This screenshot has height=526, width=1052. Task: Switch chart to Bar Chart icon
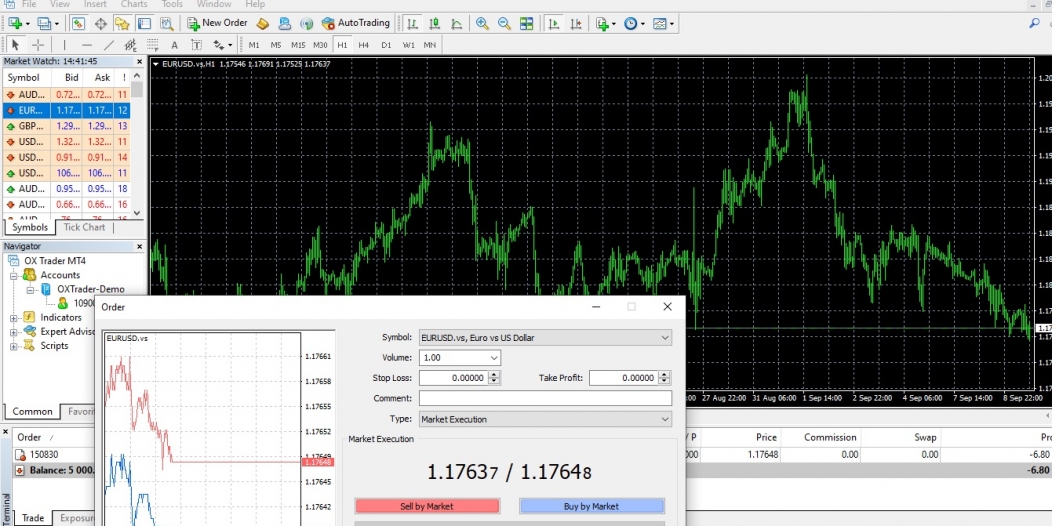pyautogui.click(x=413, y=23)
